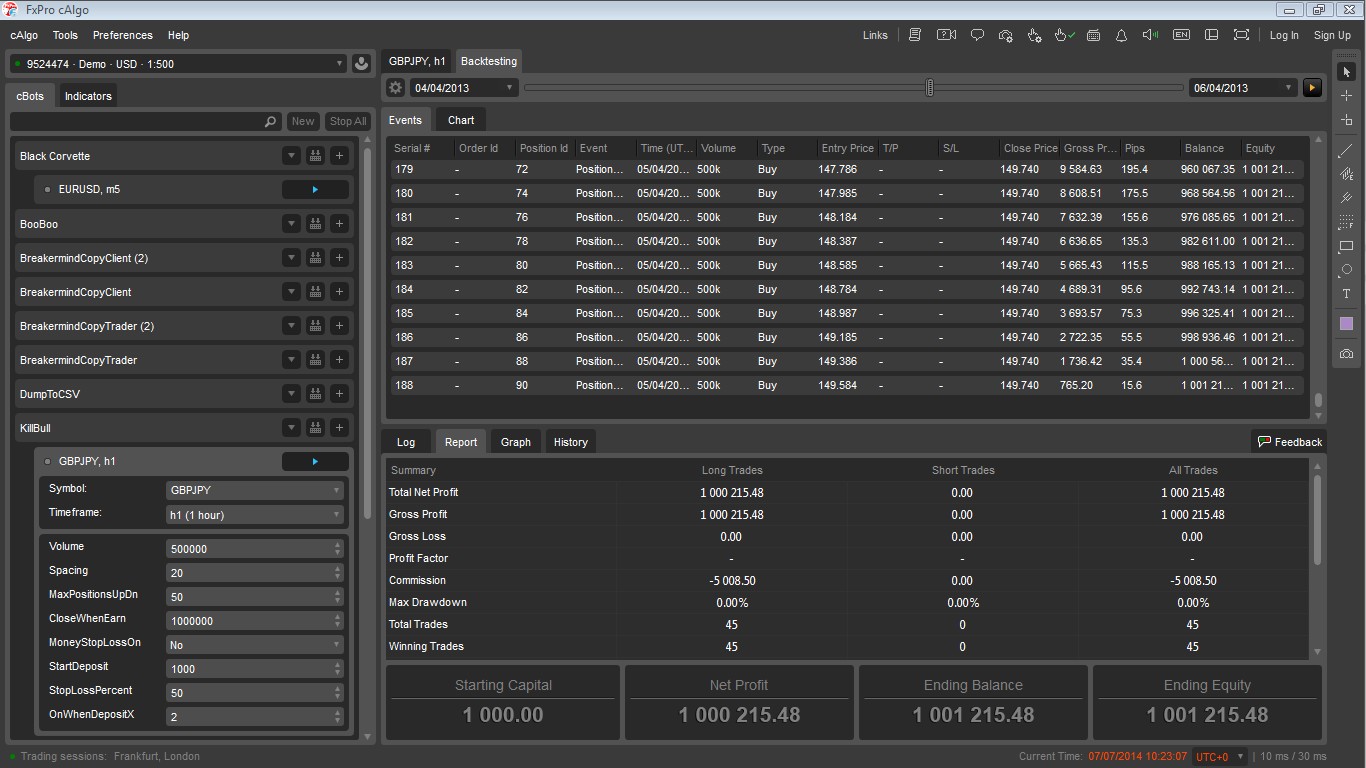Open the Tools menu

[x=65, y=35]
